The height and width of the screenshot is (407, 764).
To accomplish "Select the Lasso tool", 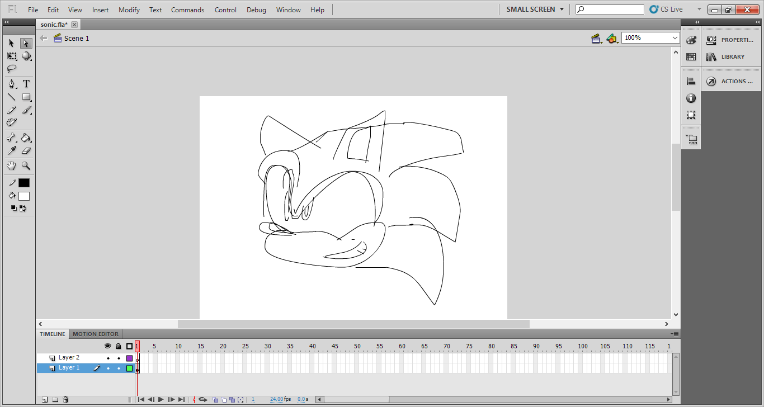I will (x=12, y=69).
